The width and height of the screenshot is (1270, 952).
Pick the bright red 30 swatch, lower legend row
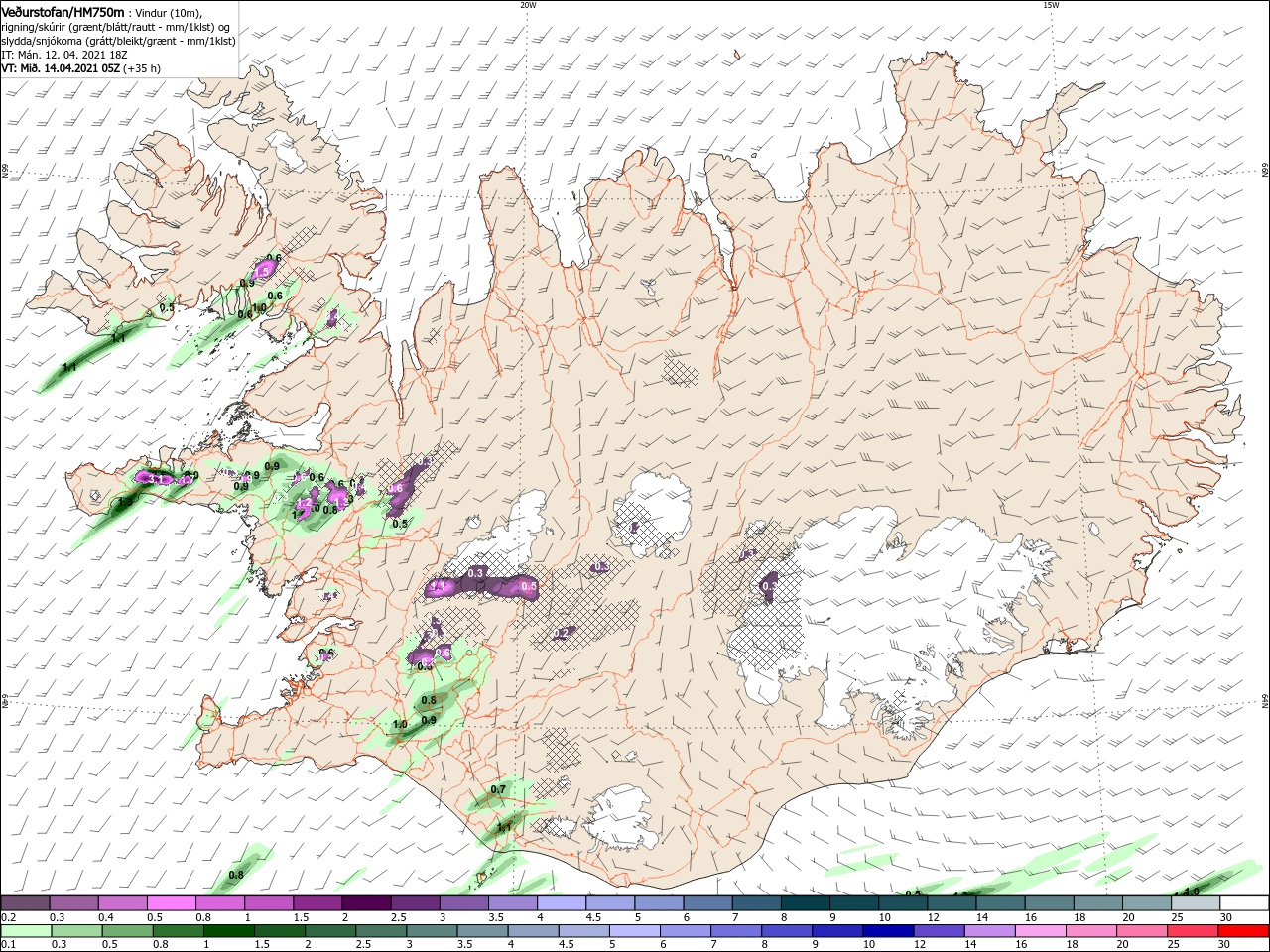click(1244, 931)
